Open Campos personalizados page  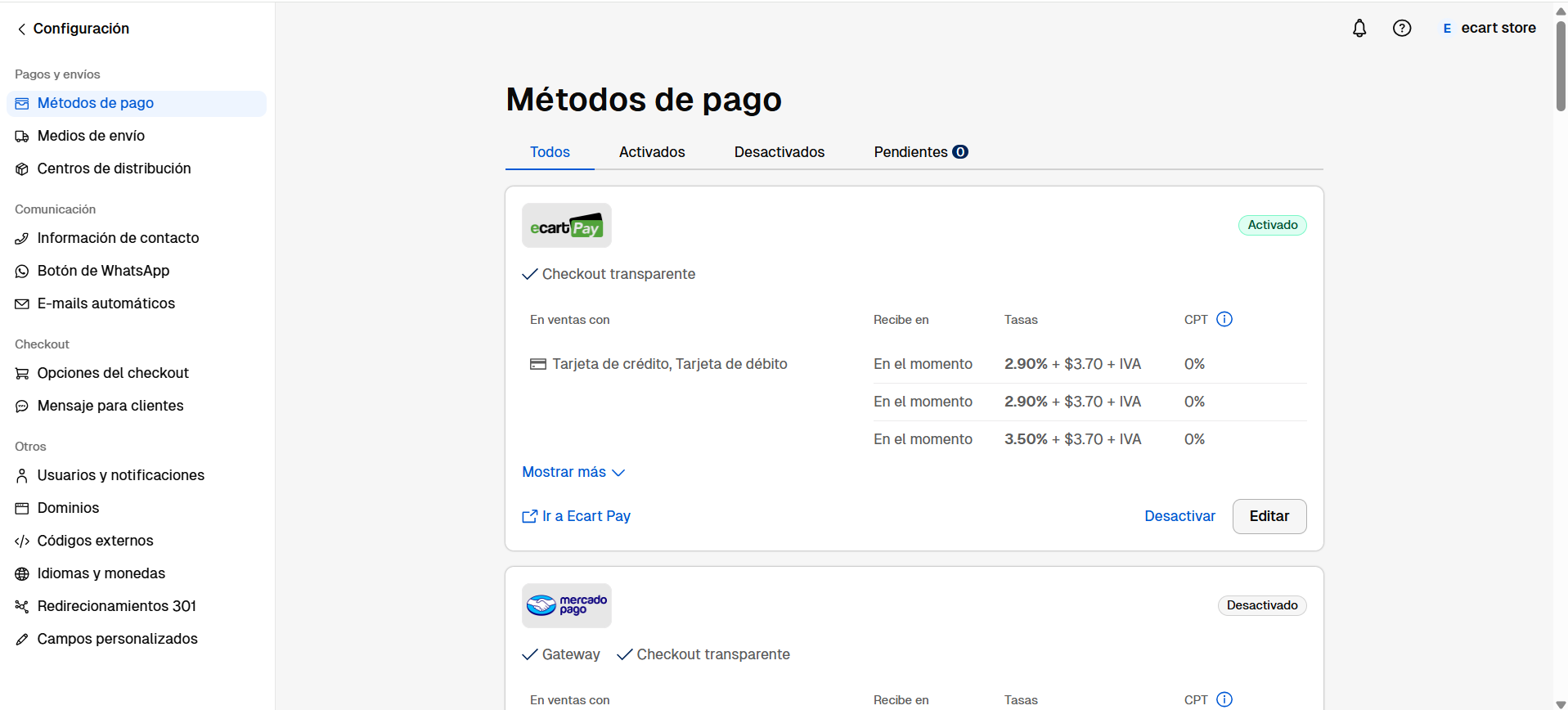(137, 639)
